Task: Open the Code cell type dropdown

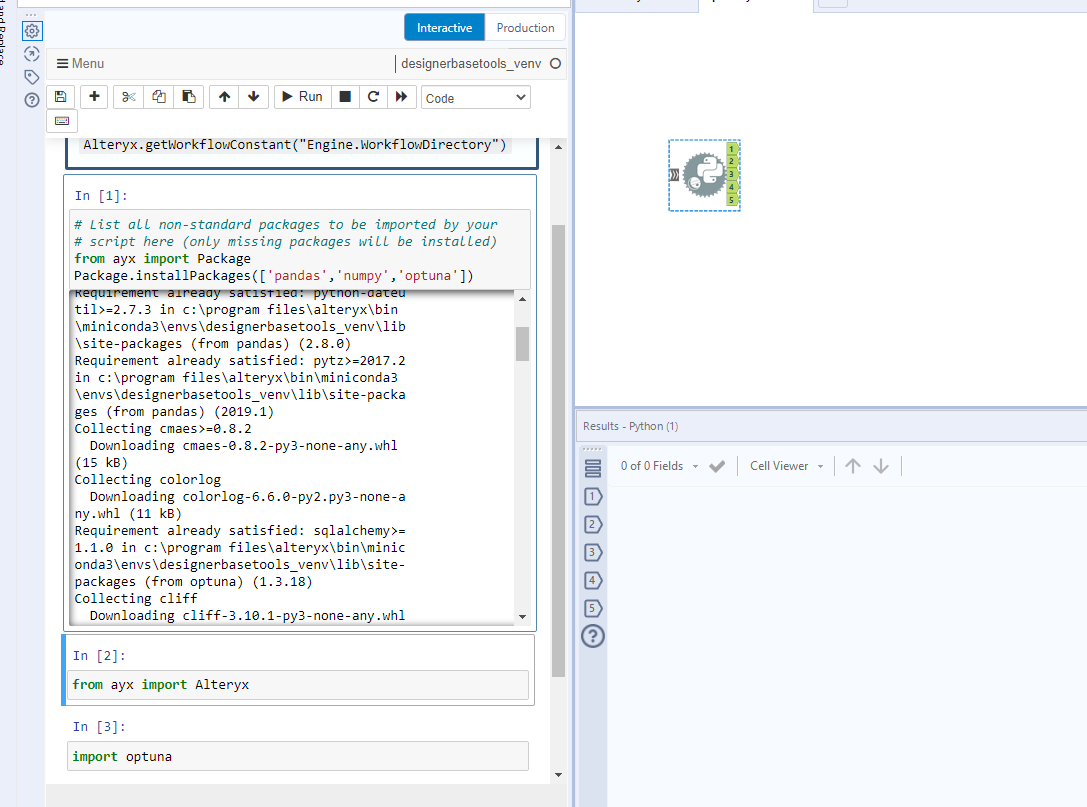Action: pos(475,96)
